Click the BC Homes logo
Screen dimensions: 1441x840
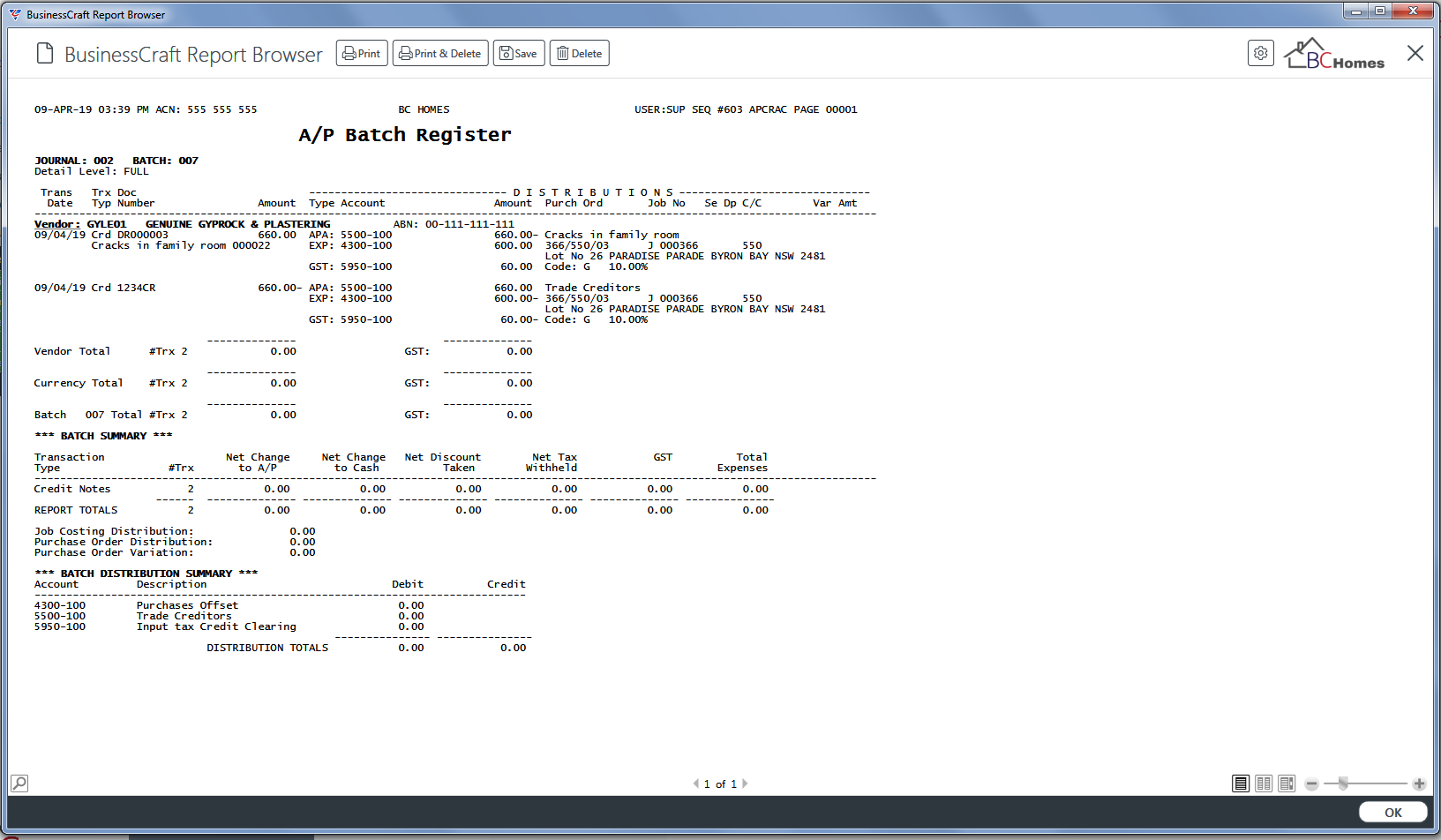point(1334,54)
